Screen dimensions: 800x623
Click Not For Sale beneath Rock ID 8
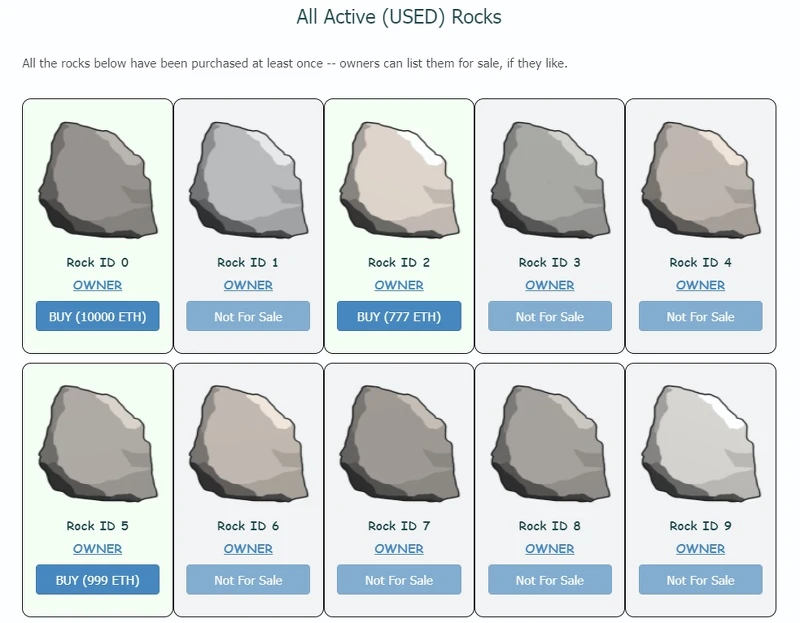click(549, 580)
